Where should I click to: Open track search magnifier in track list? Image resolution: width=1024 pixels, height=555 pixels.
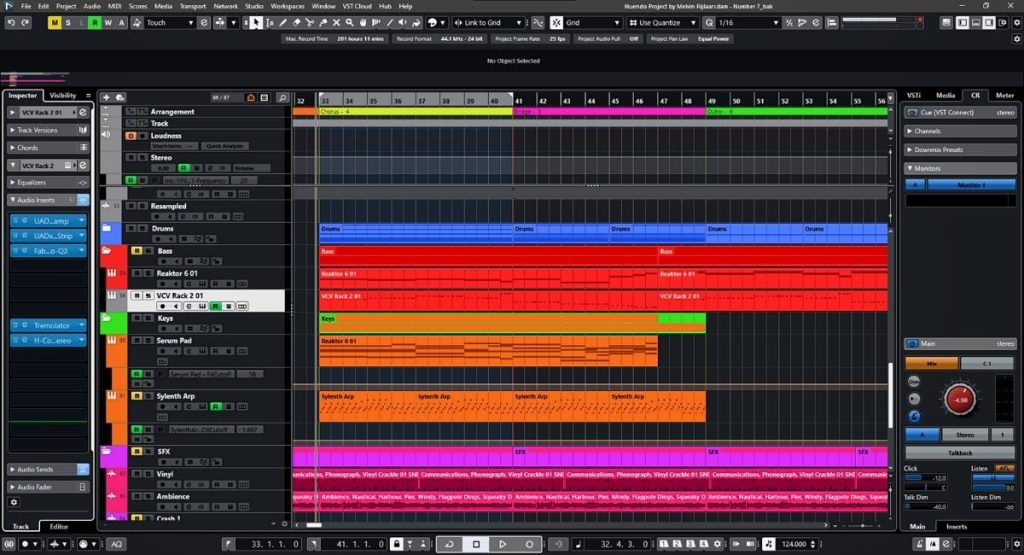(282, 97)
